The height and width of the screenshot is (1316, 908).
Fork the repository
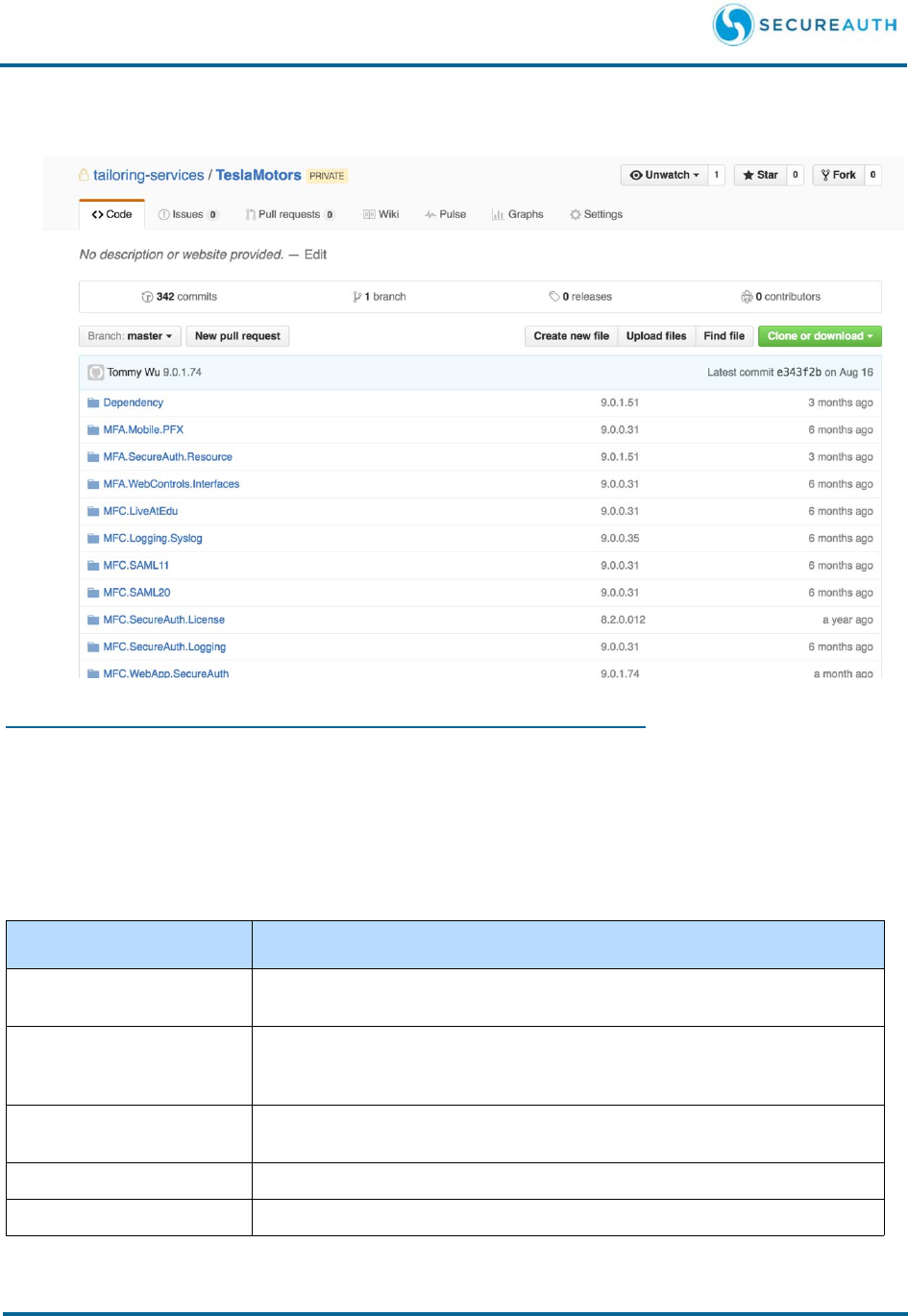[x=838, y=175]
